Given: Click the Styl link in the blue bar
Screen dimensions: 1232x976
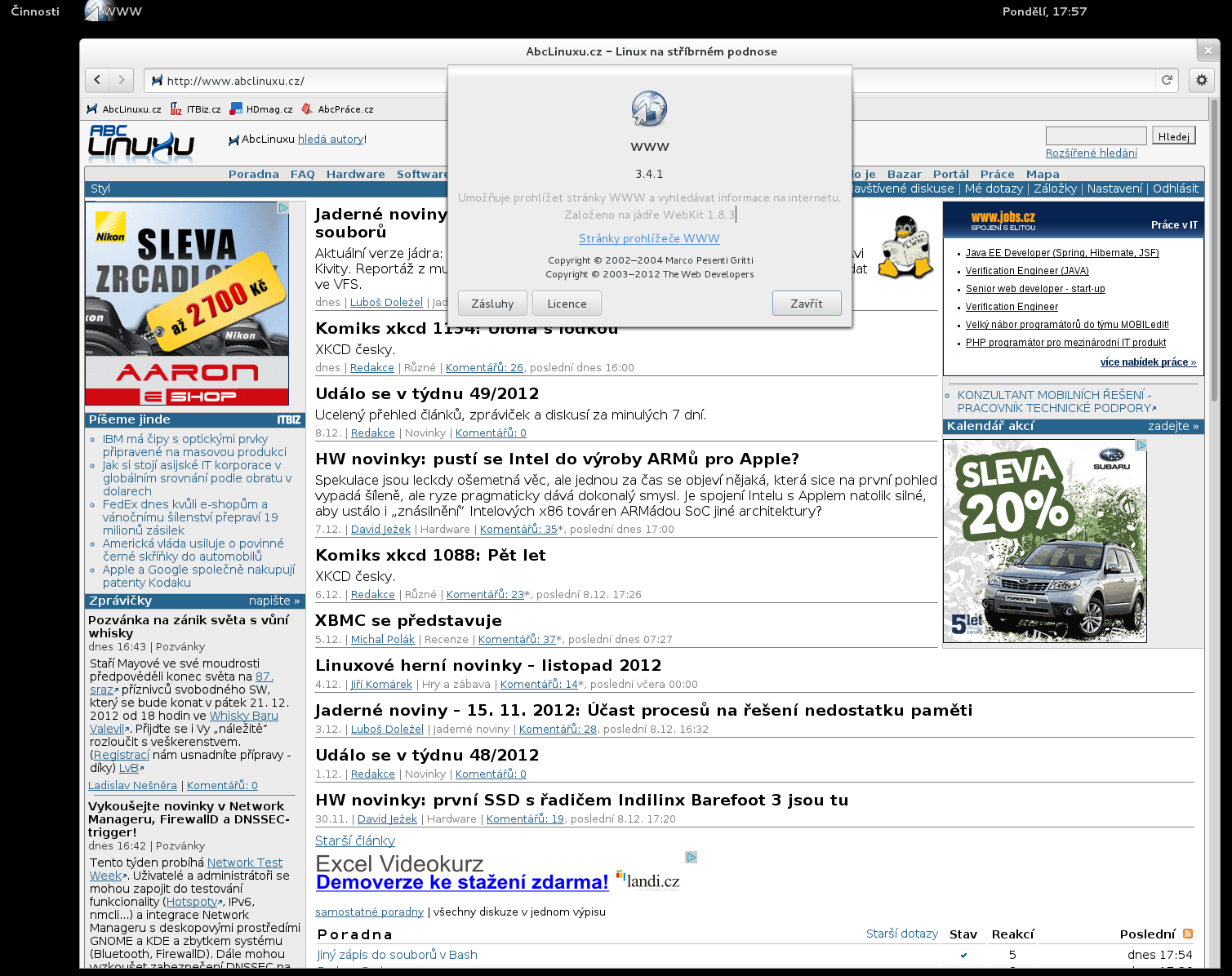Looking at the screenshot, I should tap(100, 189).
